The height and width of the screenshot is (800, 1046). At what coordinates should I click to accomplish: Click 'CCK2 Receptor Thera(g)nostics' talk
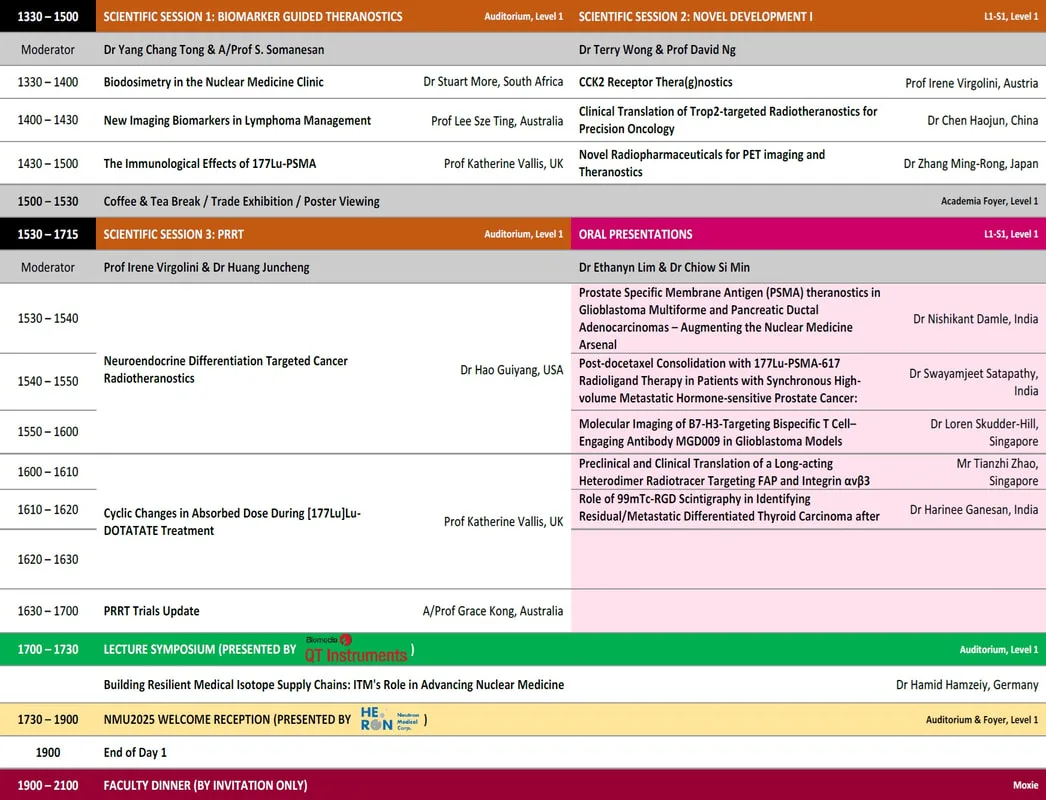655,82
